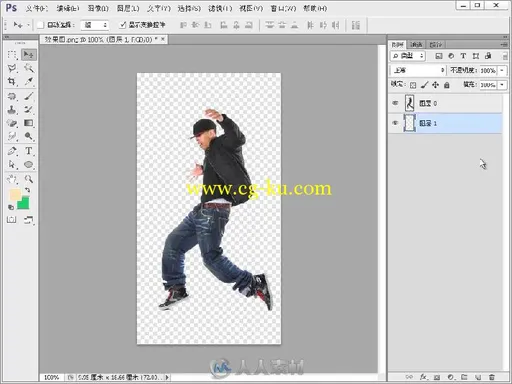Toggle the lock all padlock icon
The height and width of the screenshot is (384, 512).
pyautogui.click(x=447, y=85)
